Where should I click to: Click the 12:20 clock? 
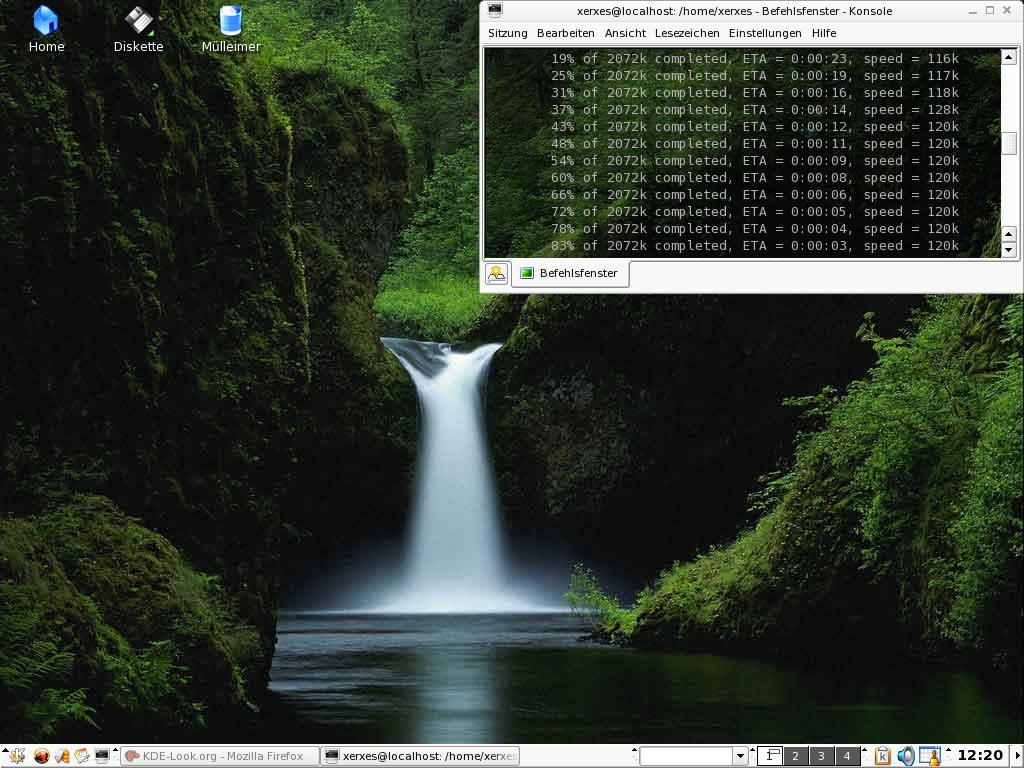pos(980,756)
